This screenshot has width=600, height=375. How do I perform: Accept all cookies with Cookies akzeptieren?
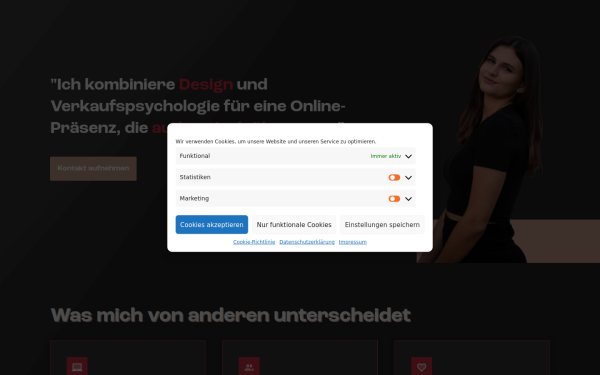click(212, 225)
